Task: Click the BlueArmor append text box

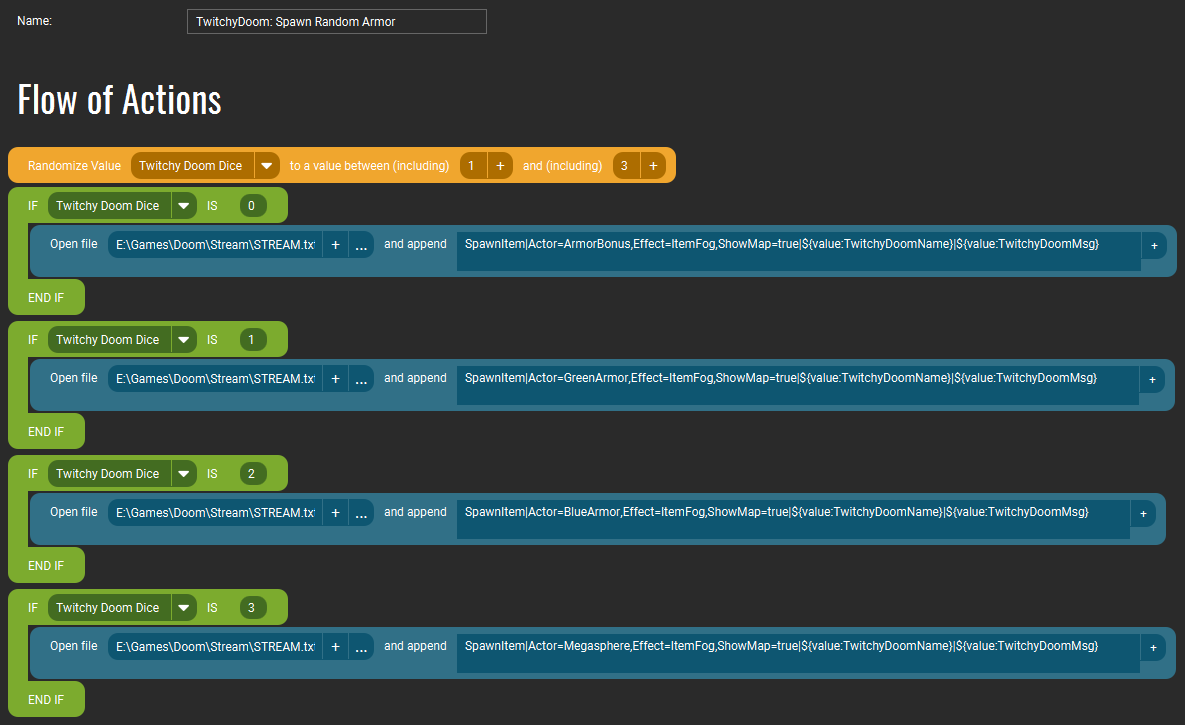Action: tap(794, 519)
